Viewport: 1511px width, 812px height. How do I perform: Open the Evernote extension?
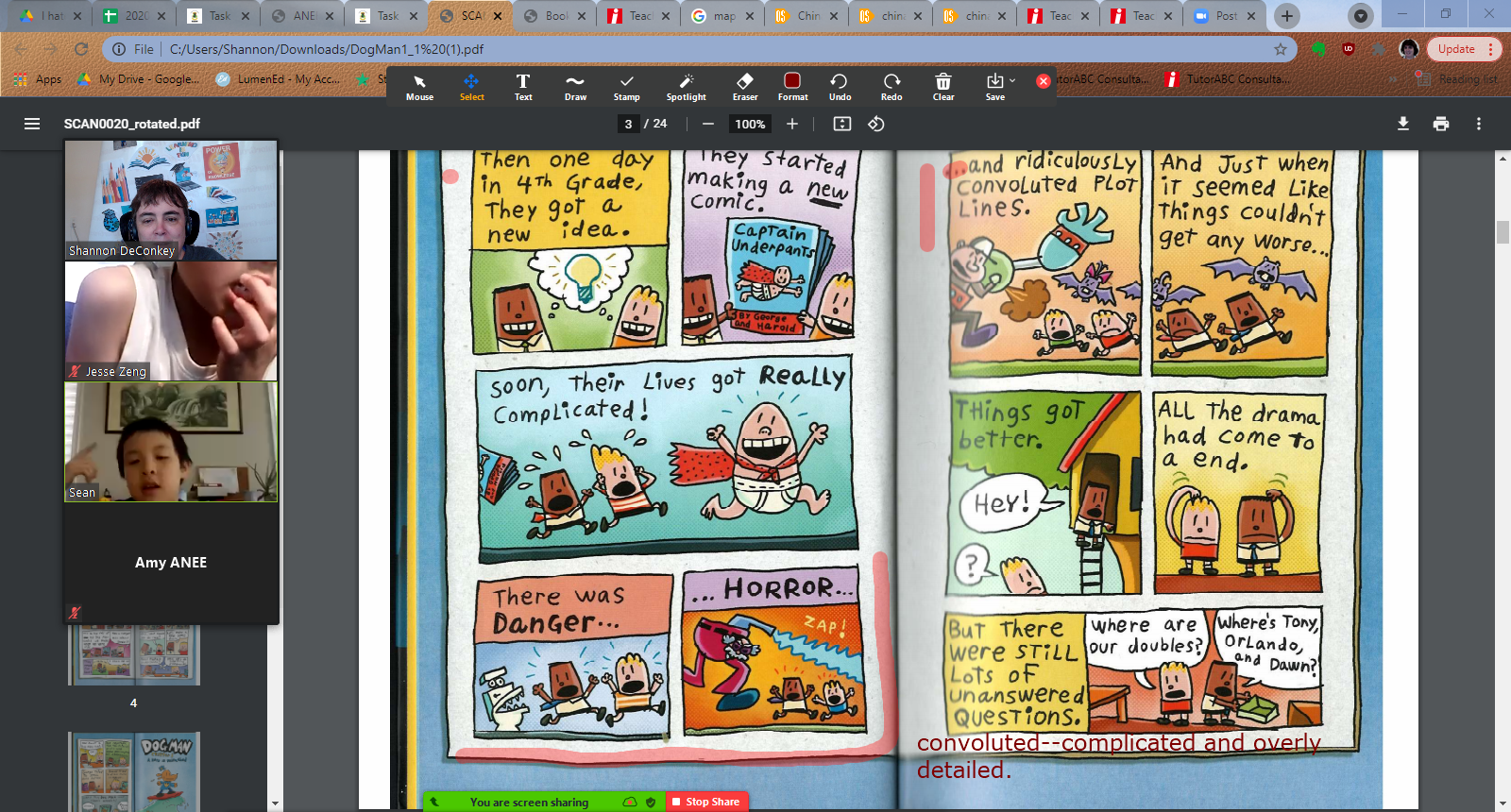(x=1319, y=49)
